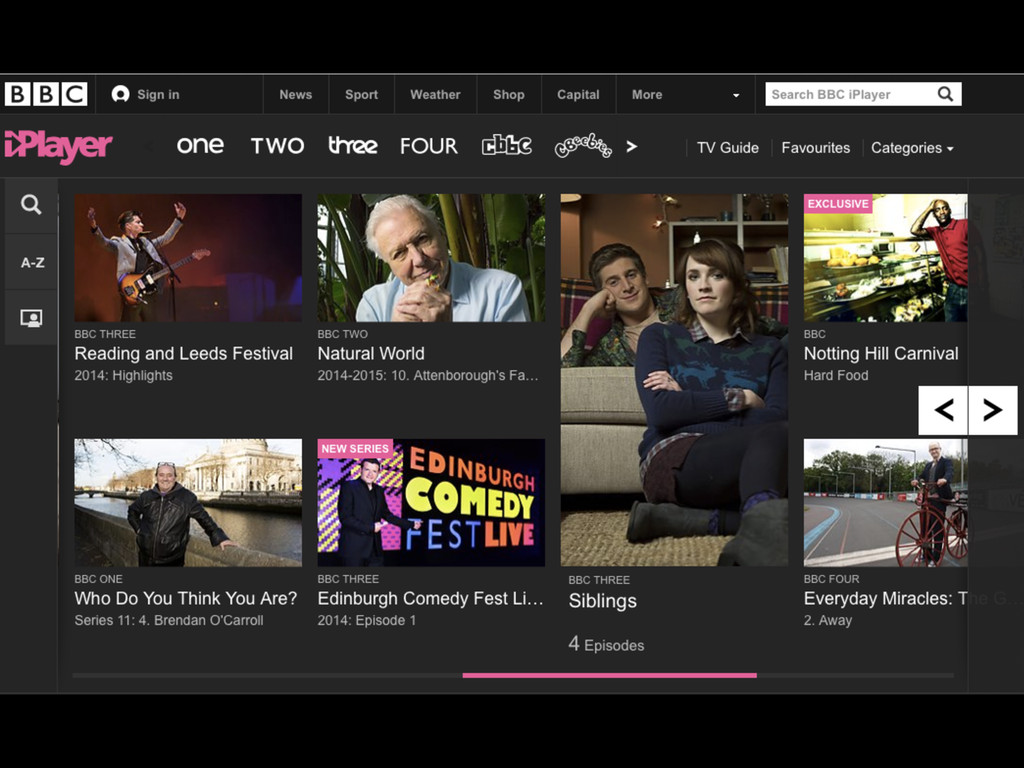This screenshot has width=1024, height=768.
Task: Click the '4 Episodes' text under Siblings
Action: [606, 645]
